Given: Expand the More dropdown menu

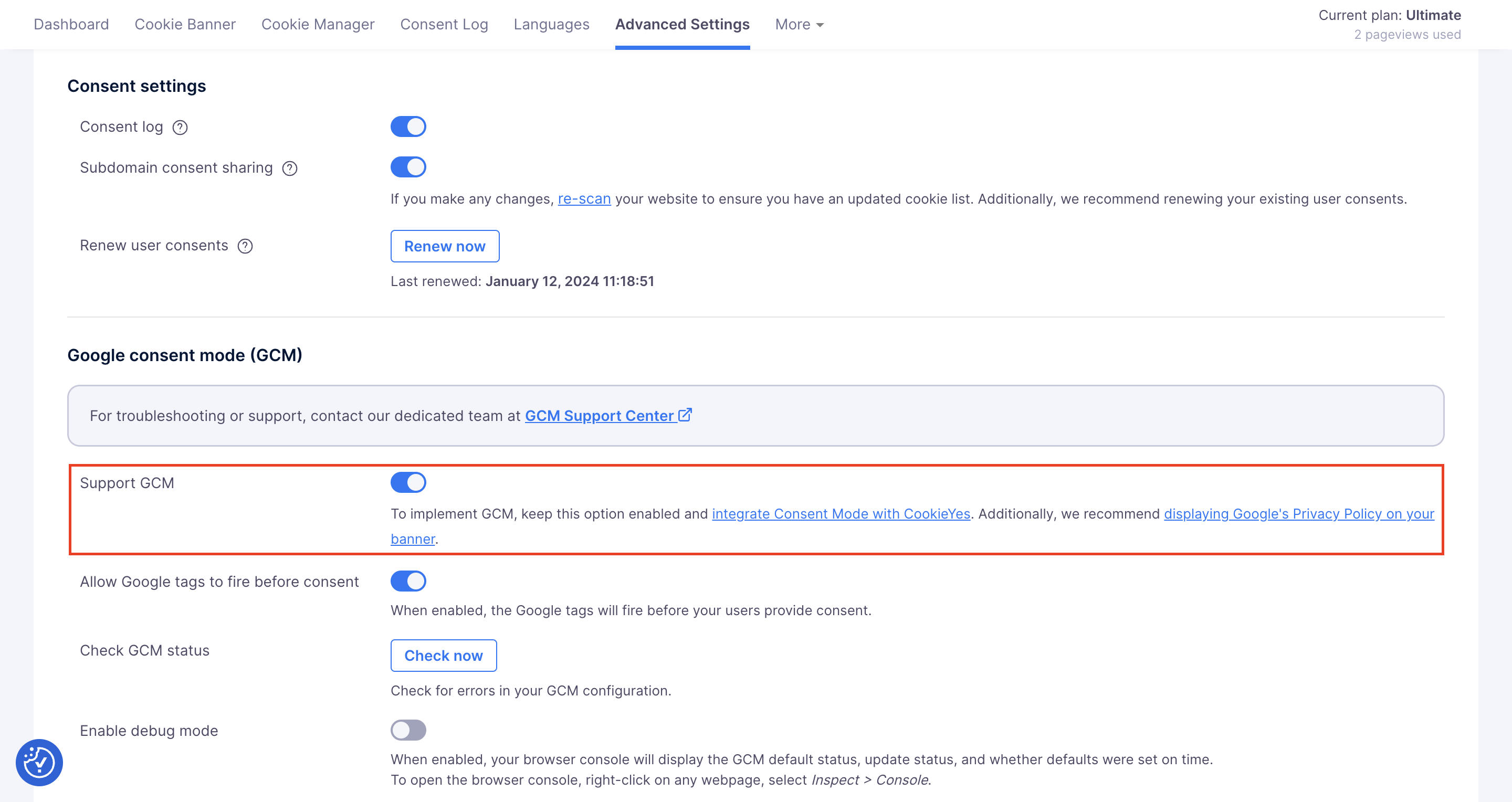Looking at the screenshot, I should coord(800,24).
